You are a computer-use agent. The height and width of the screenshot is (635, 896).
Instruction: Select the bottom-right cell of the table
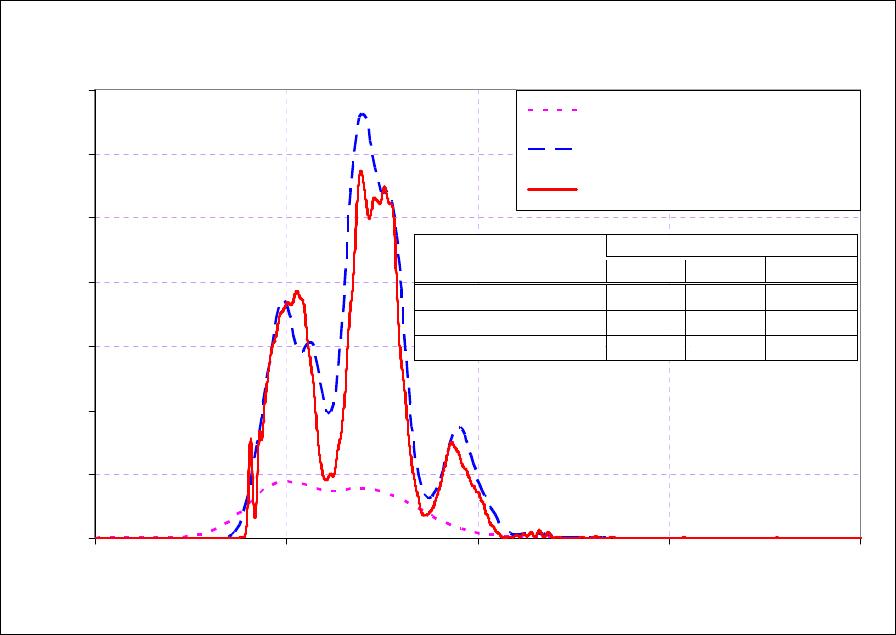pos(811,347)
